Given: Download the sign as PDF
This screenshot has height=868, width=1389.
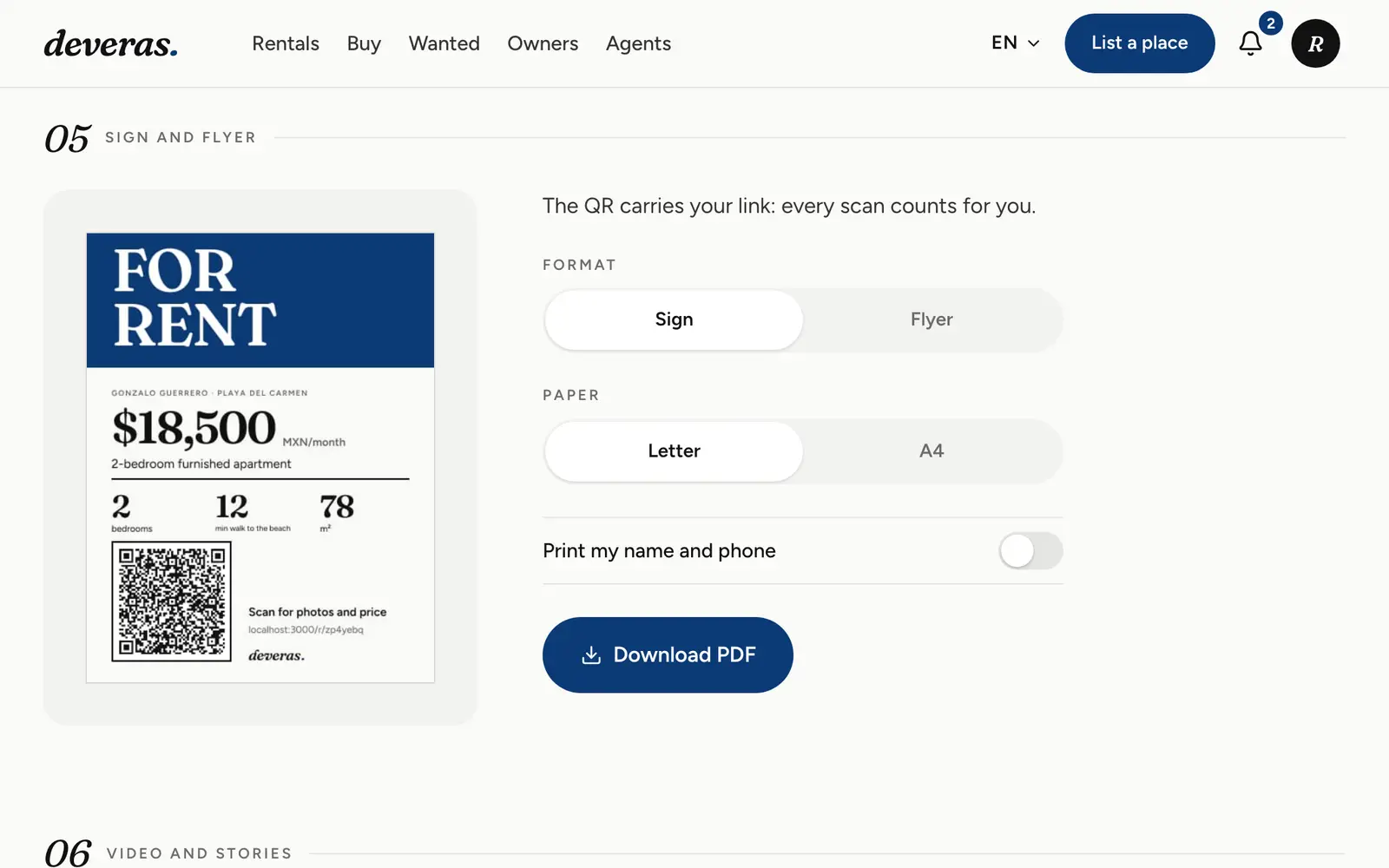Looking at the screenshot, I should click(x=668, y=655).
